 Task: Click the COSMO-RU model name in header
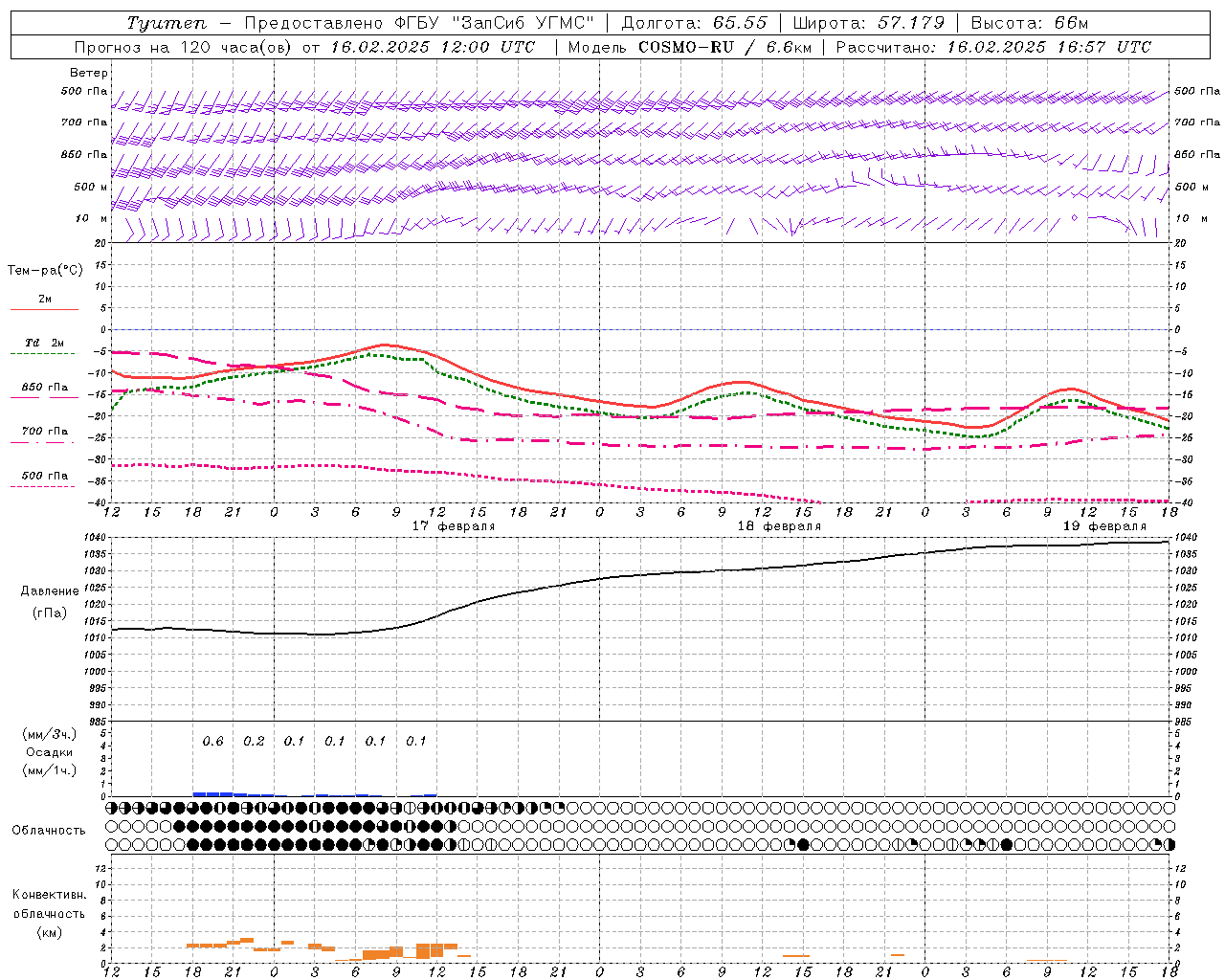coord(686,47)
